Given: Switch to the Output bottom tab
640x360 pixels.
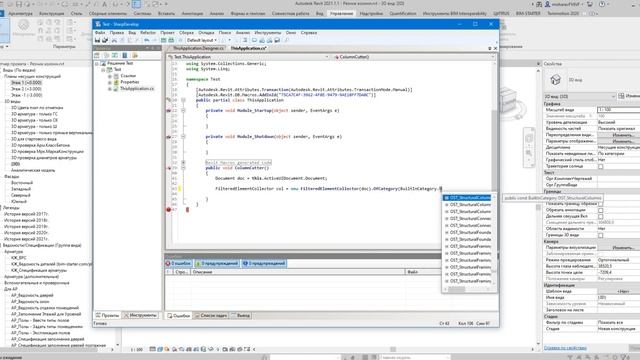Looking at the screenshot, I should point(241,316).
